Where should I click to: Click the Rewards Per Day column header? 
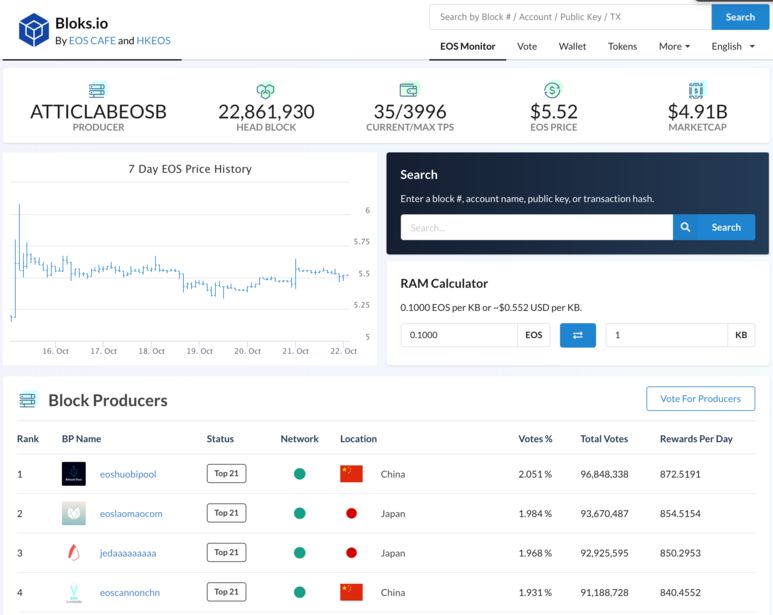point(696,439)
